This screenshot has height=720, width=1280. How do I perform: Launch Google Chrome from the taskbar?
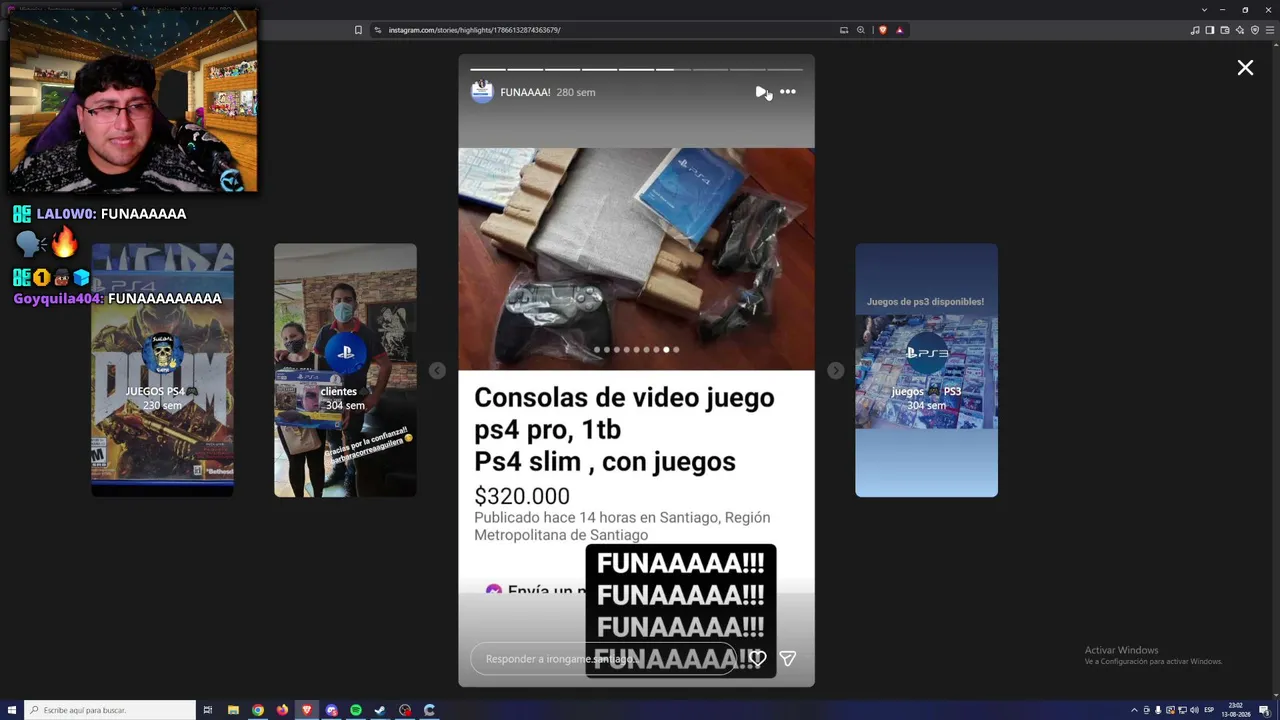(258, 710)
